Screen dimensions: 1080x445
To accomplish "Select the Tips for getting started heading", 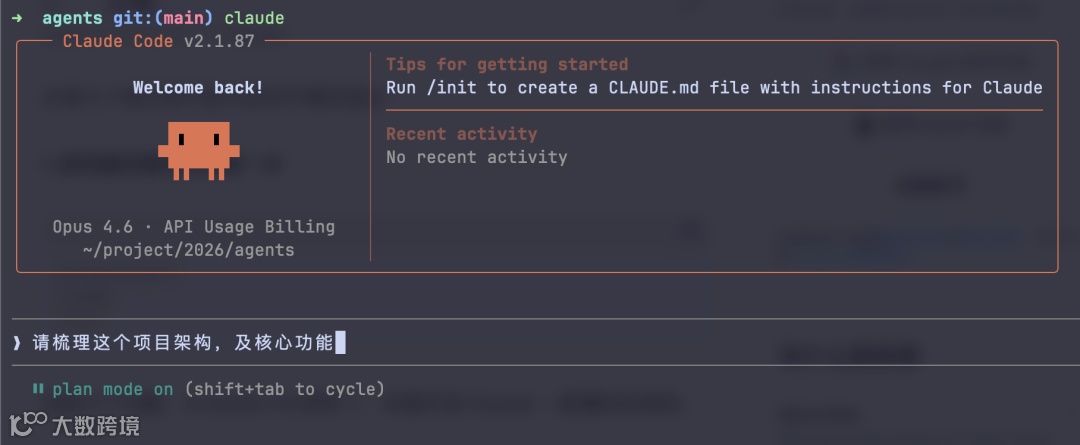I will pos(507,65).
